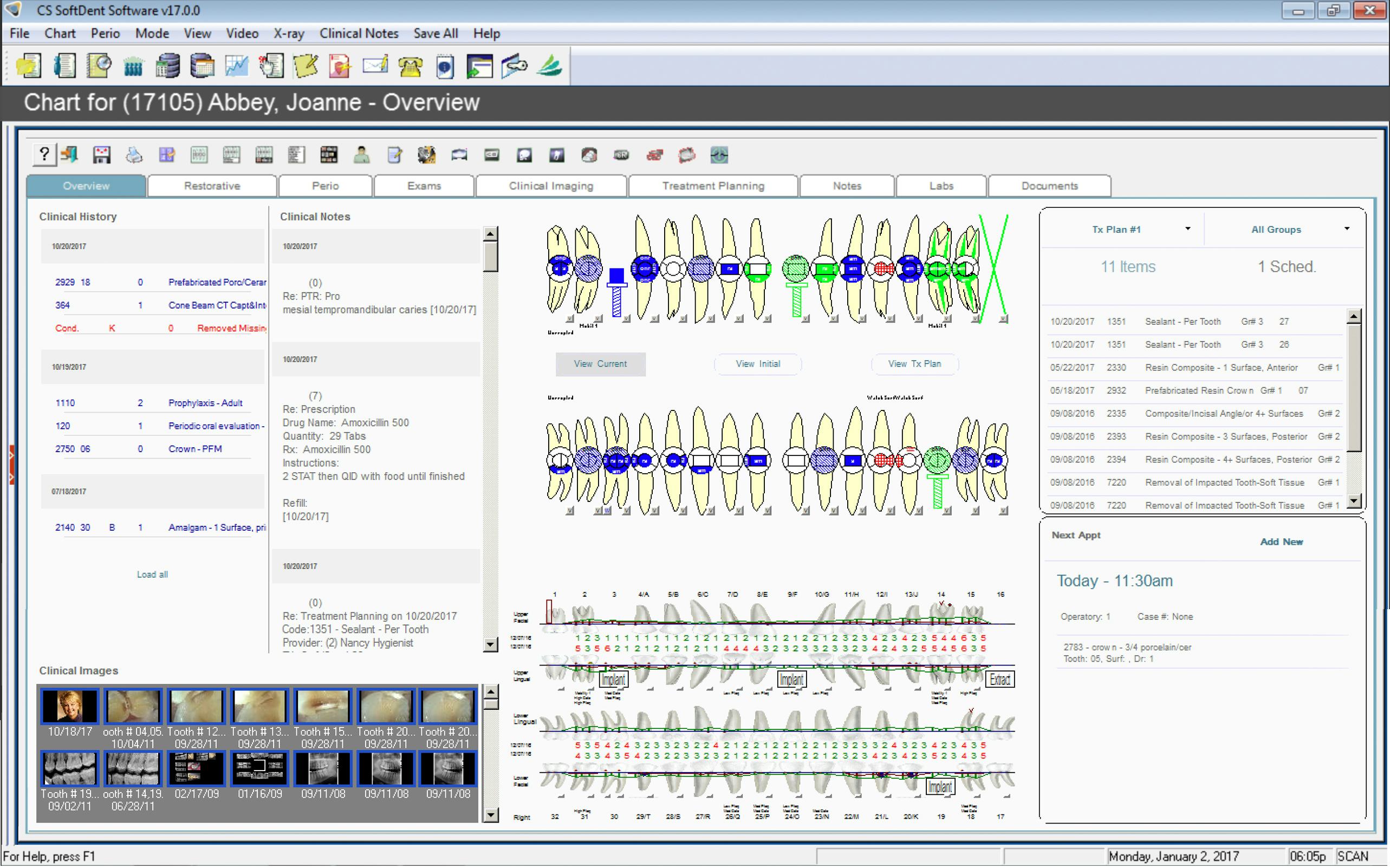
Task: Load all clinical history entries
Action: (x=152, y=574)
